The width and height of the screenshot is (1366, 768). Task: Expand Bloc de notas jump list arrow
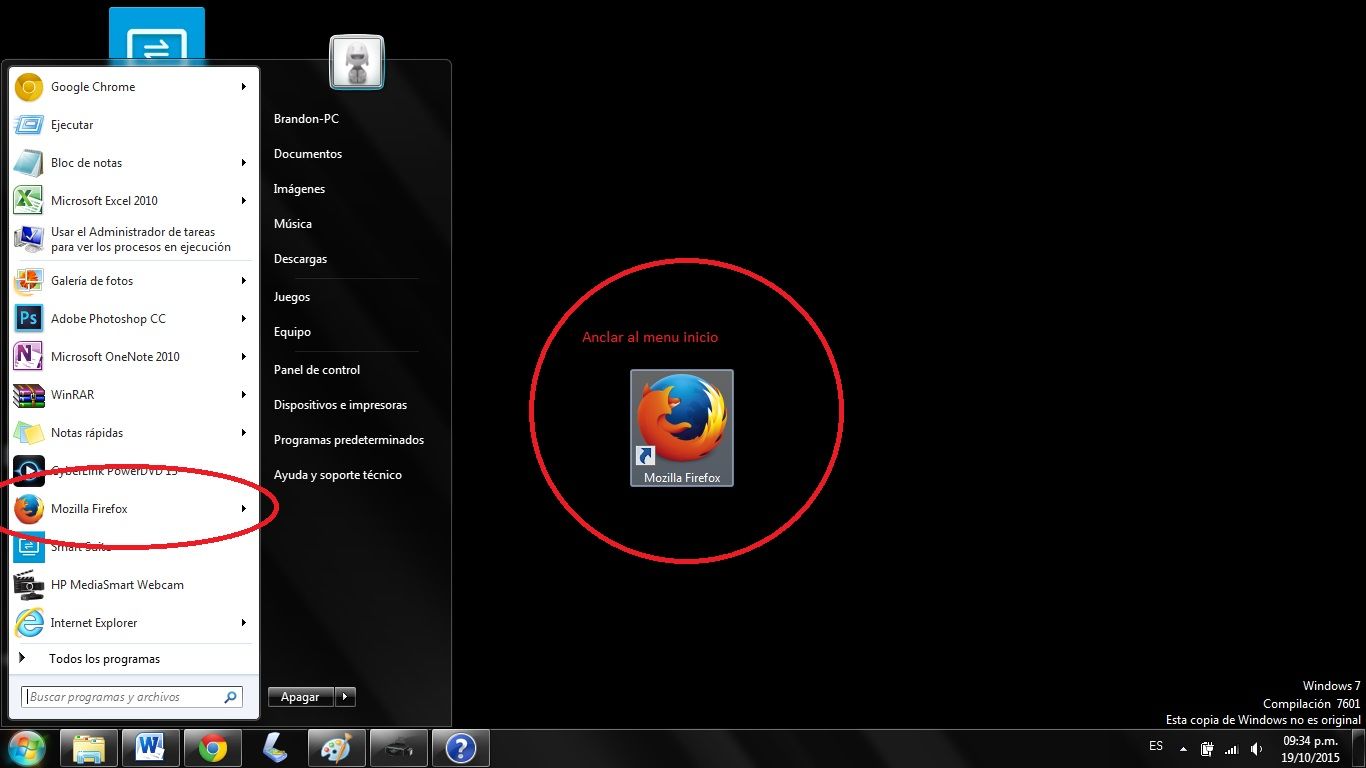(243, 163)
